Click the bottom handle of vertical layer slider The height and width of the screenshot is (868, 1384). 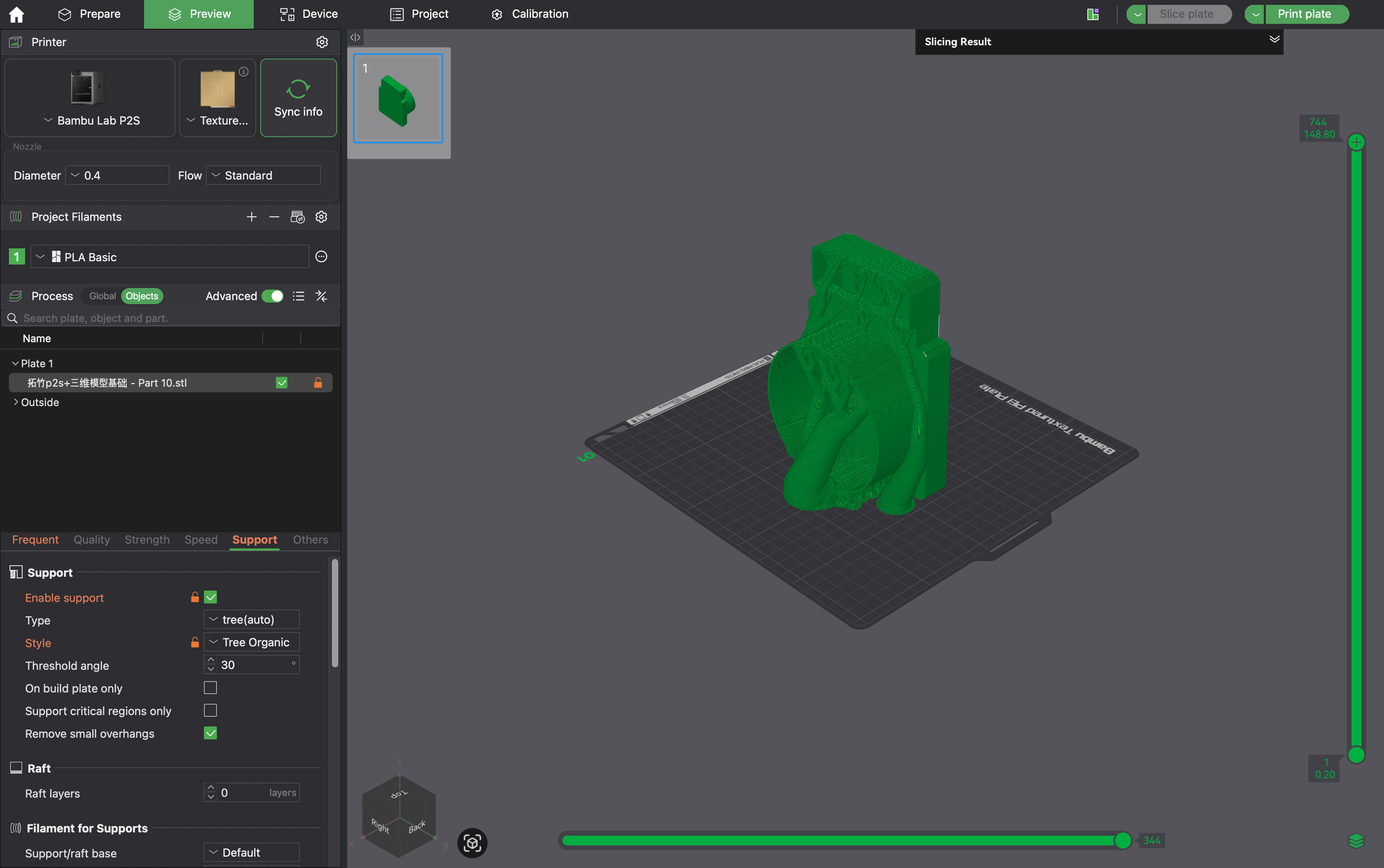(x=1356, y=754)
